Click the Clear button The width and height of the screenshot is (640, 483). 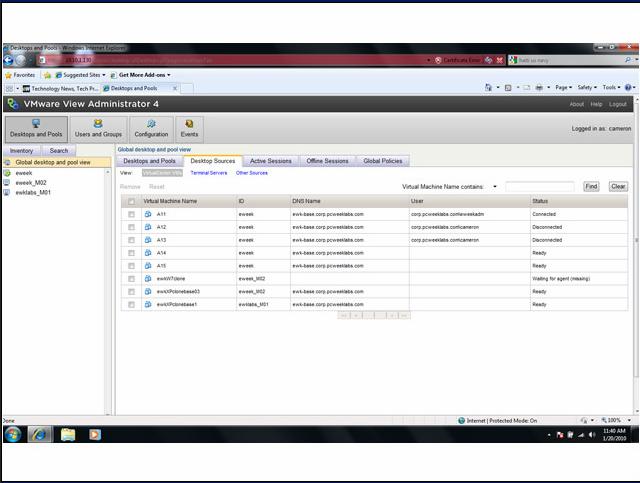point(618,187)
